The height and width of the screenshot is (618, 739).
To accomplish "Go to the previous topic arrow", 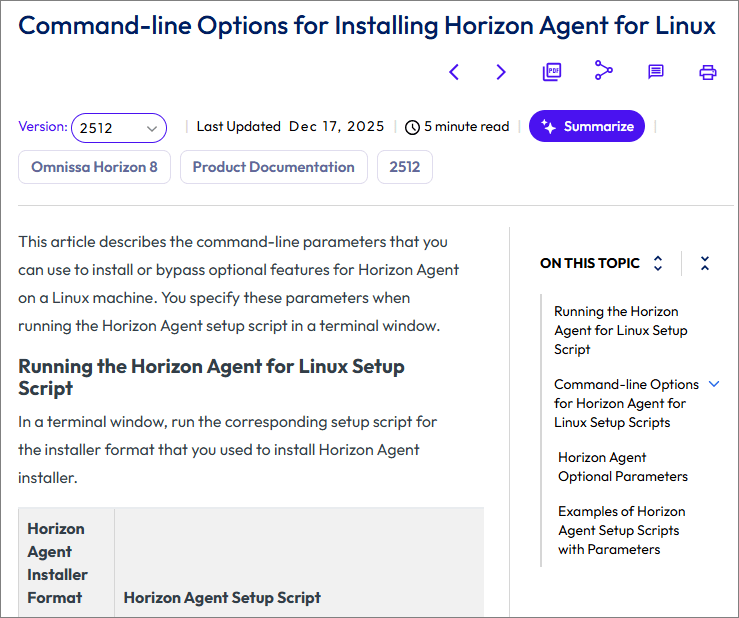I will point(454,72).
